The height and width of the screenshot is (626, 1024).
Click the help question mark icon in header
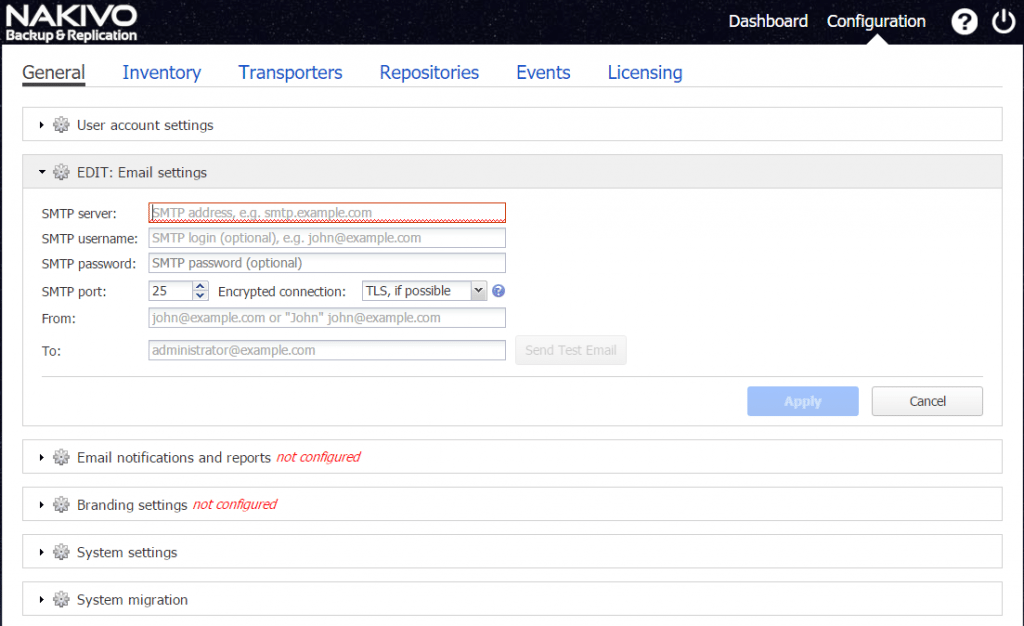pyautogui.click(x=964, y=20)
